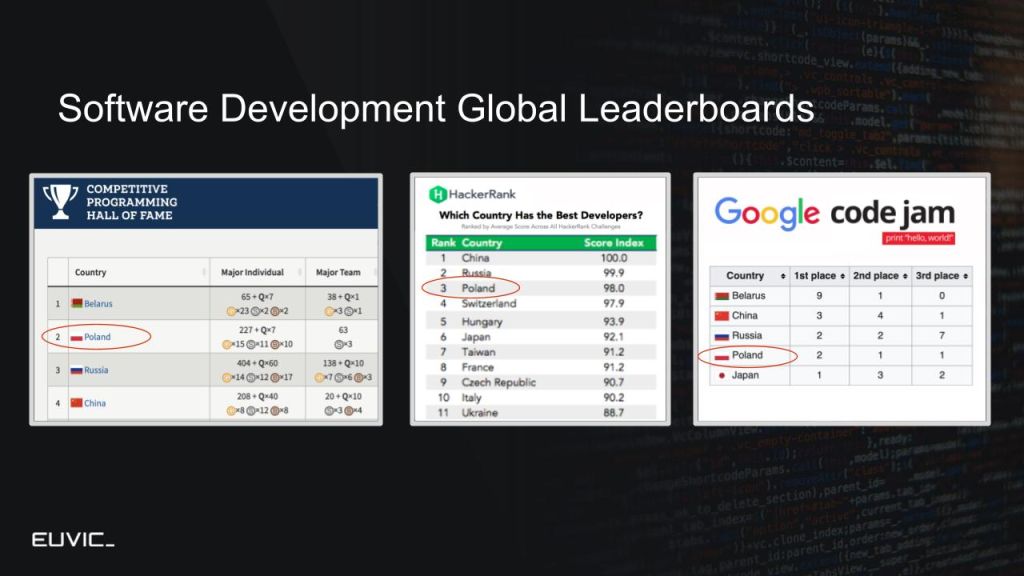
Task: Select Switzerland in HackerRank table
Action: pos(488,304)
